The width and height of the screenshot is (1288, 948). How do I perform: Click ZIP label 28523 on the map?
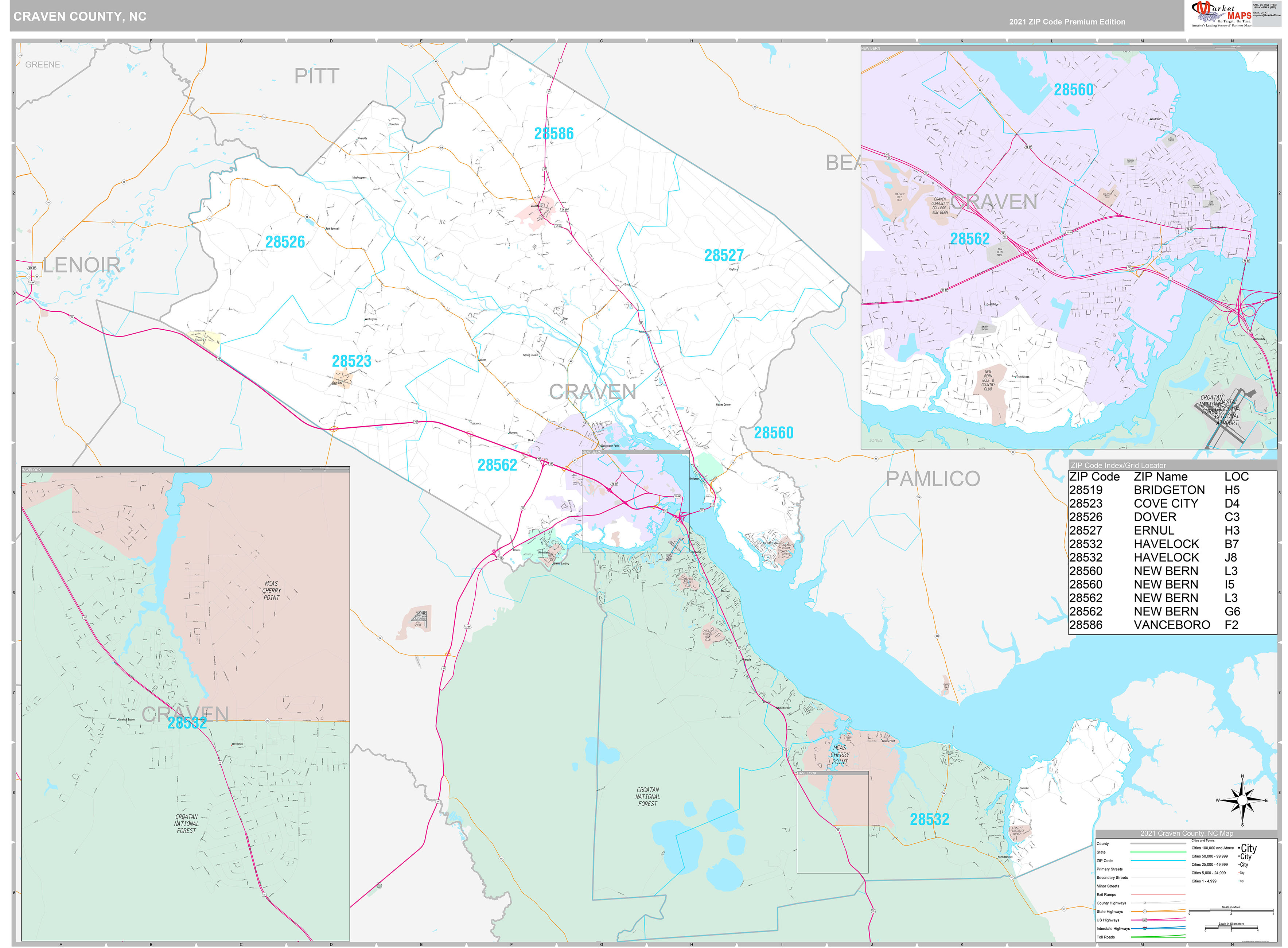(x=352, y=361)
